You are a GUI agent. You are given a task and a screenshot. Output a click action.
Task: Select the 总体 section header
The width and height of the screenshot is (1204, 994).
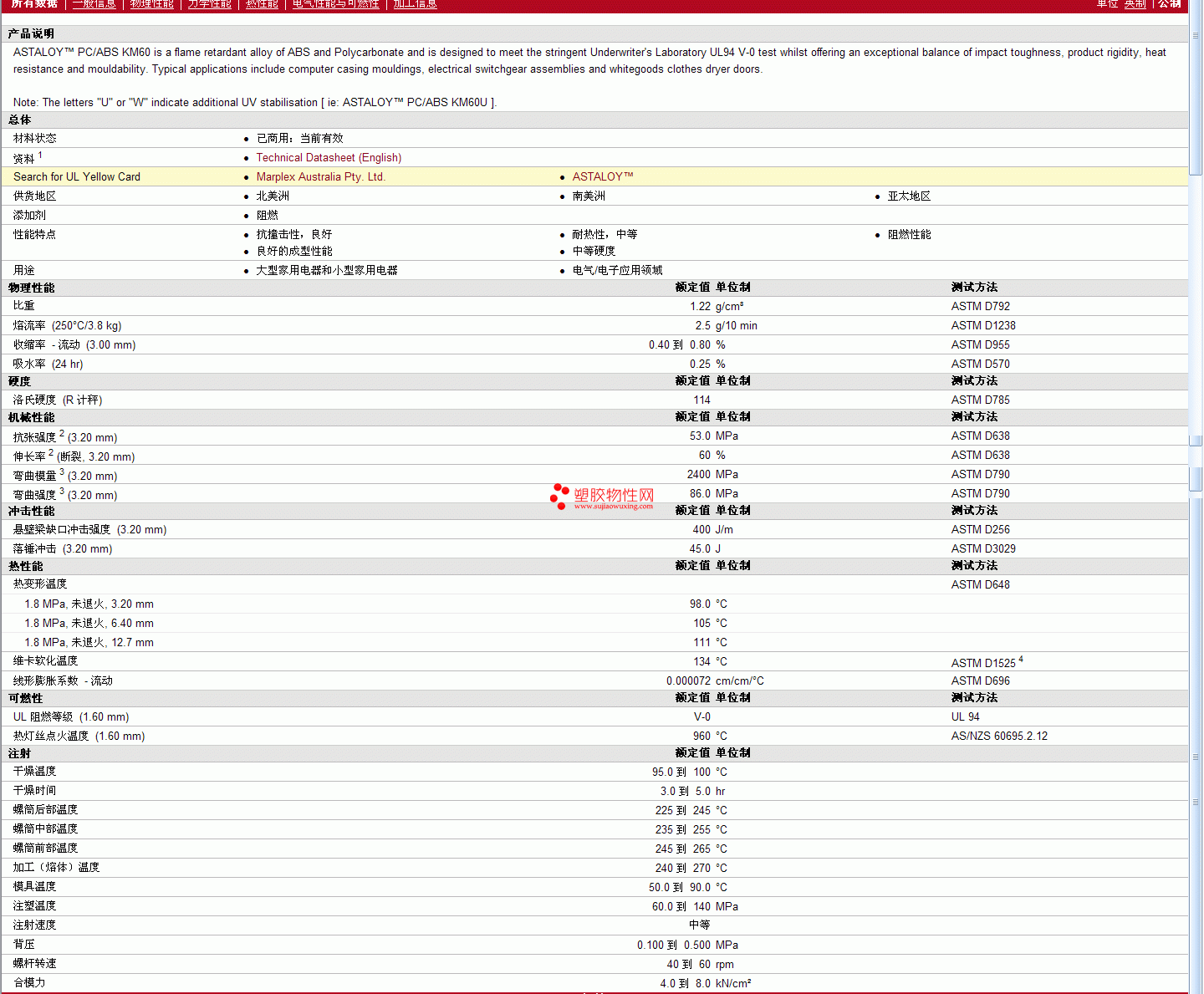point(19,120)
